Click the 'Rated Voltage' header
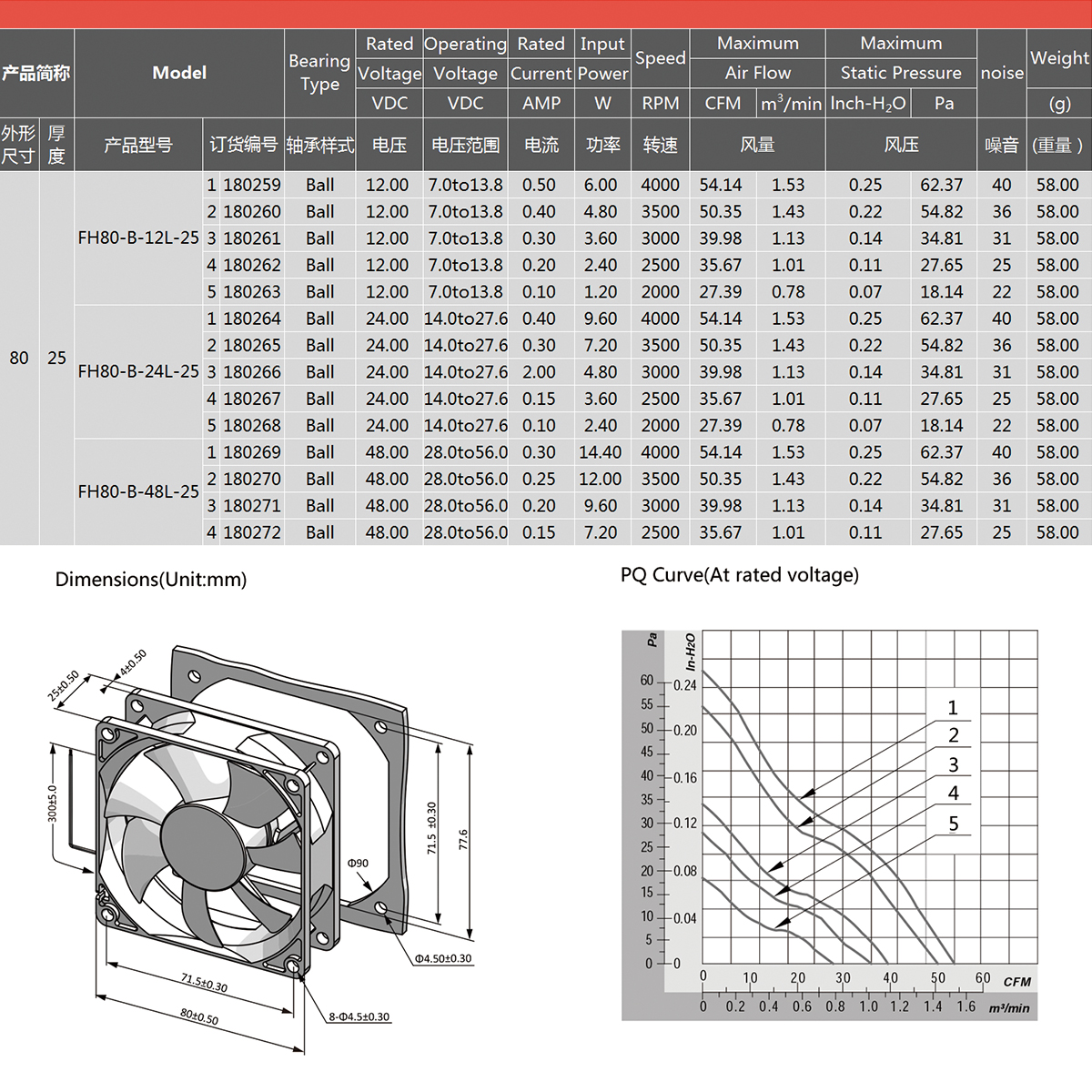The image size is (1092, 1092). click(x=389, y=58)
